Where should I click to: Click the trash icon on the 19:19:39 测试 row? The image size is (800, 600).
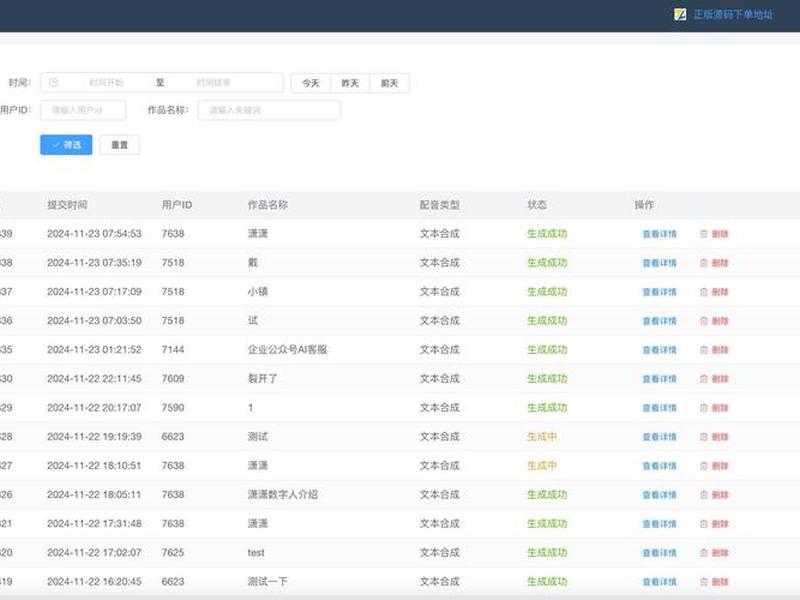(x=704, y=437)
